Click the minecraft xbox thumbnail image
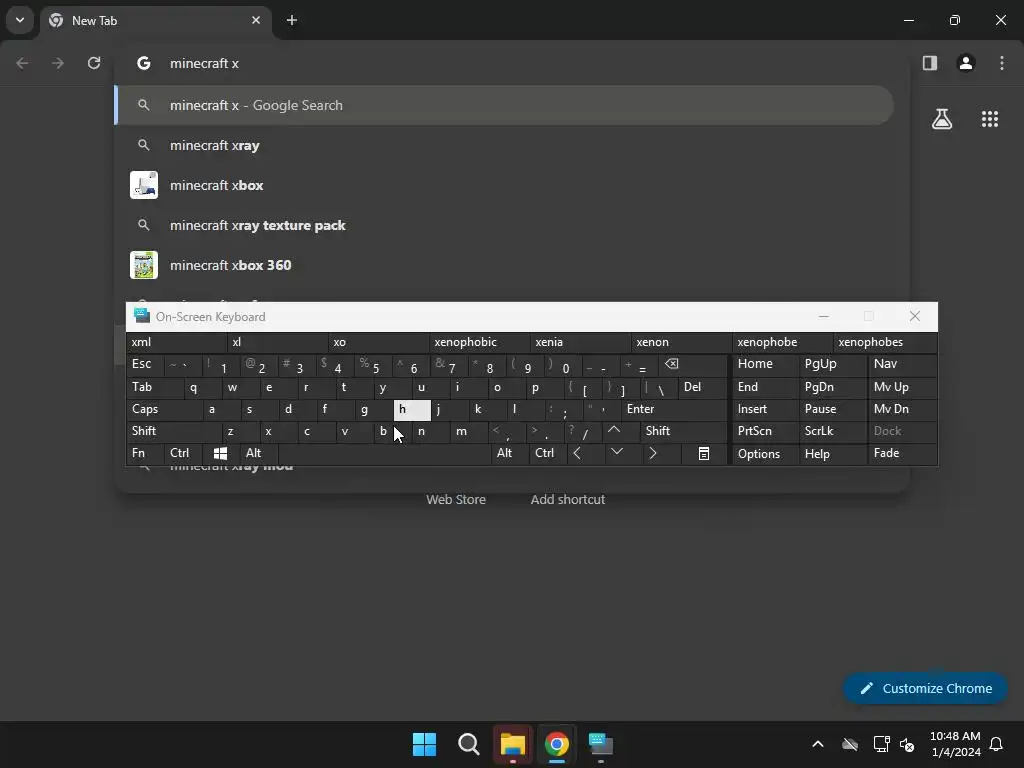This screenshot has height=768, width=1024. [x=144, y=185]
